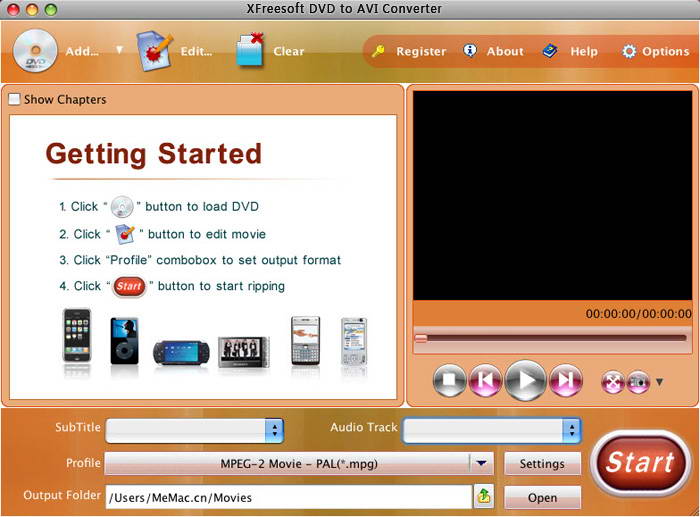Image resolution: width=700 pixels, height=517 pixels.
Task: Open the Audio Track combo box
Action: click(x=492, y=430)
